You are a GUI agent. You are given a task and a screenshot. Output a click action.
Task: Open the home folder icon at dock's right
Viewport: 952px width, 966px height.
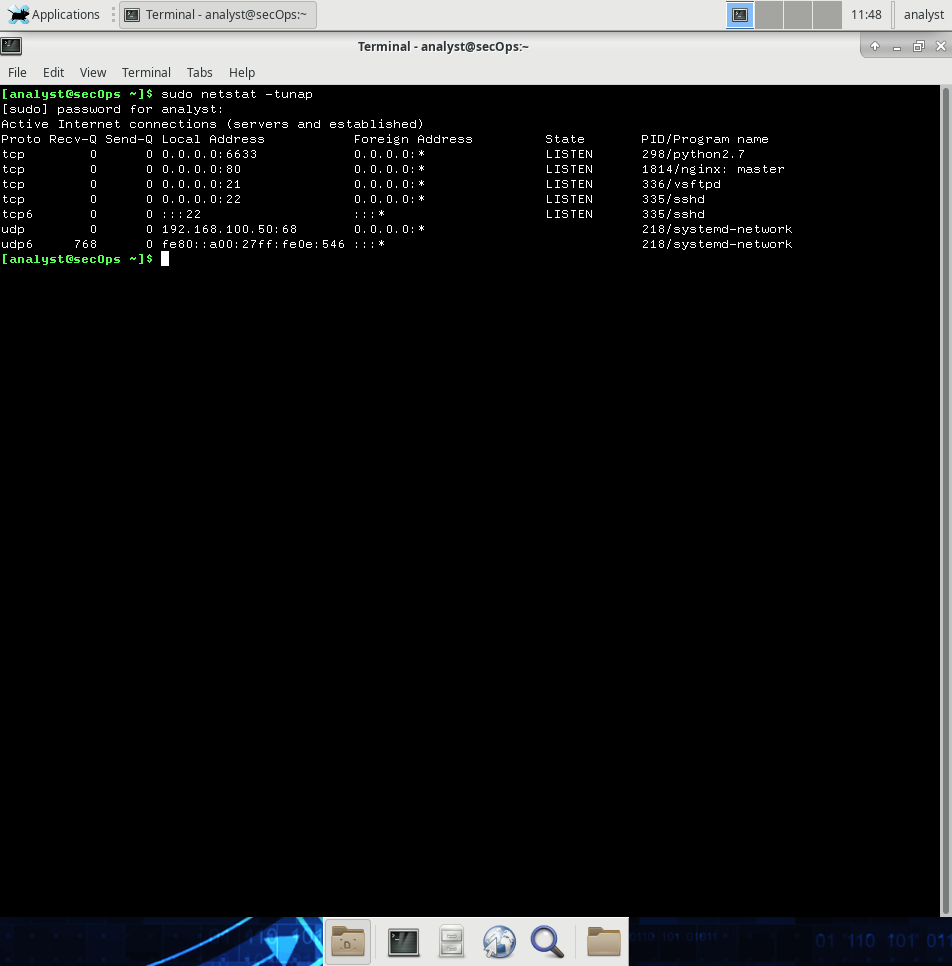(x=604, y=942)
